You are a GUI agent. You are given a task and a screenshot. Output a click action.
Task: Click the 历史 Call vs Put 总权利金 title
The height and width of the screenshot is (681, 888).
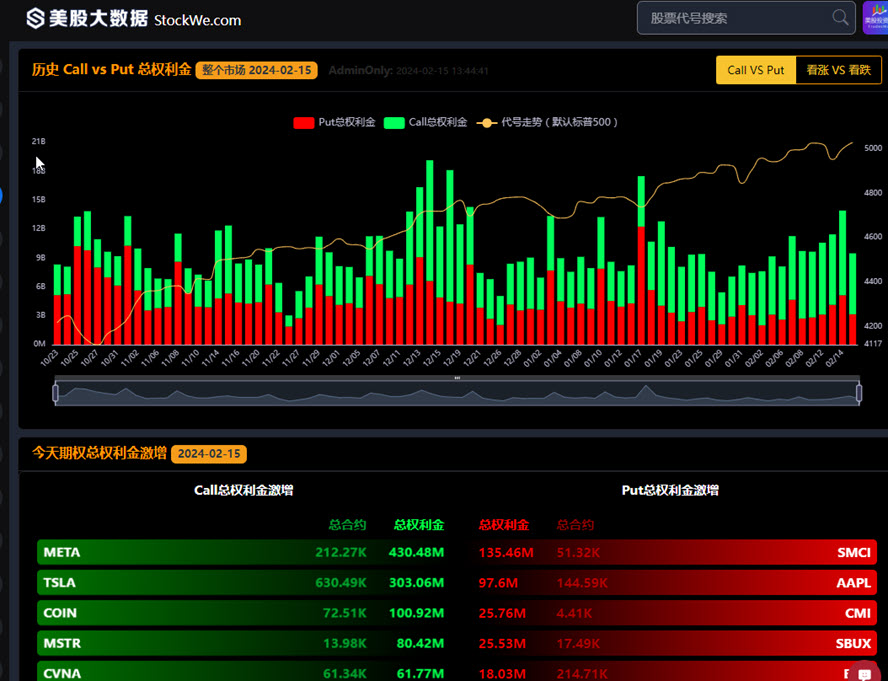point(112,70)
